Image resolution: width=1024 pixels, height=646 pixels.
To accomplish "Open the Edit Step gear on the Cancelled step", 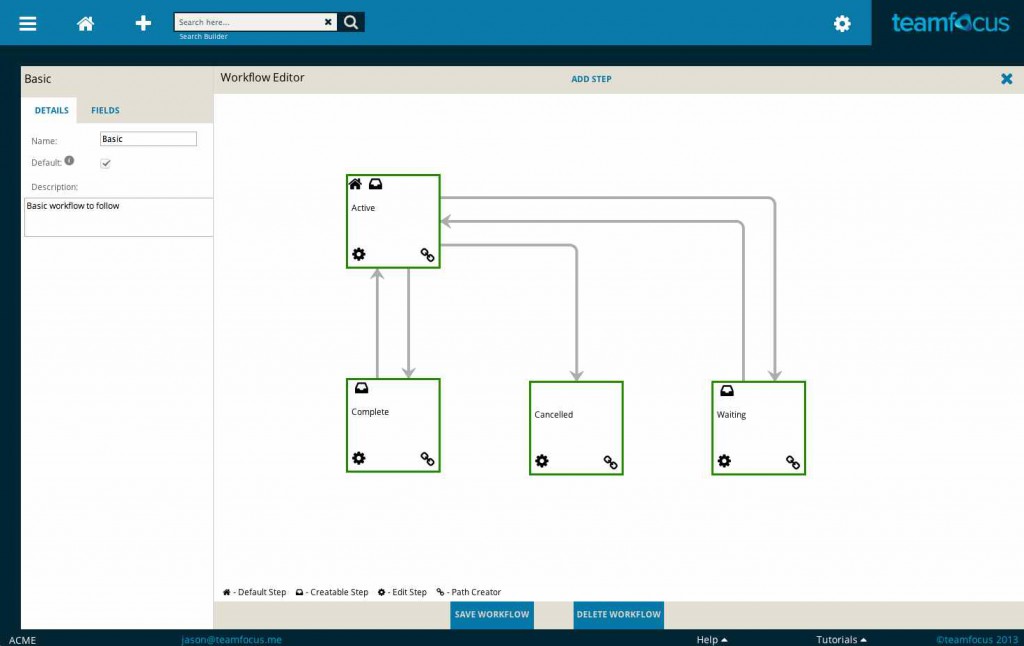I will (x=542, y=461).
